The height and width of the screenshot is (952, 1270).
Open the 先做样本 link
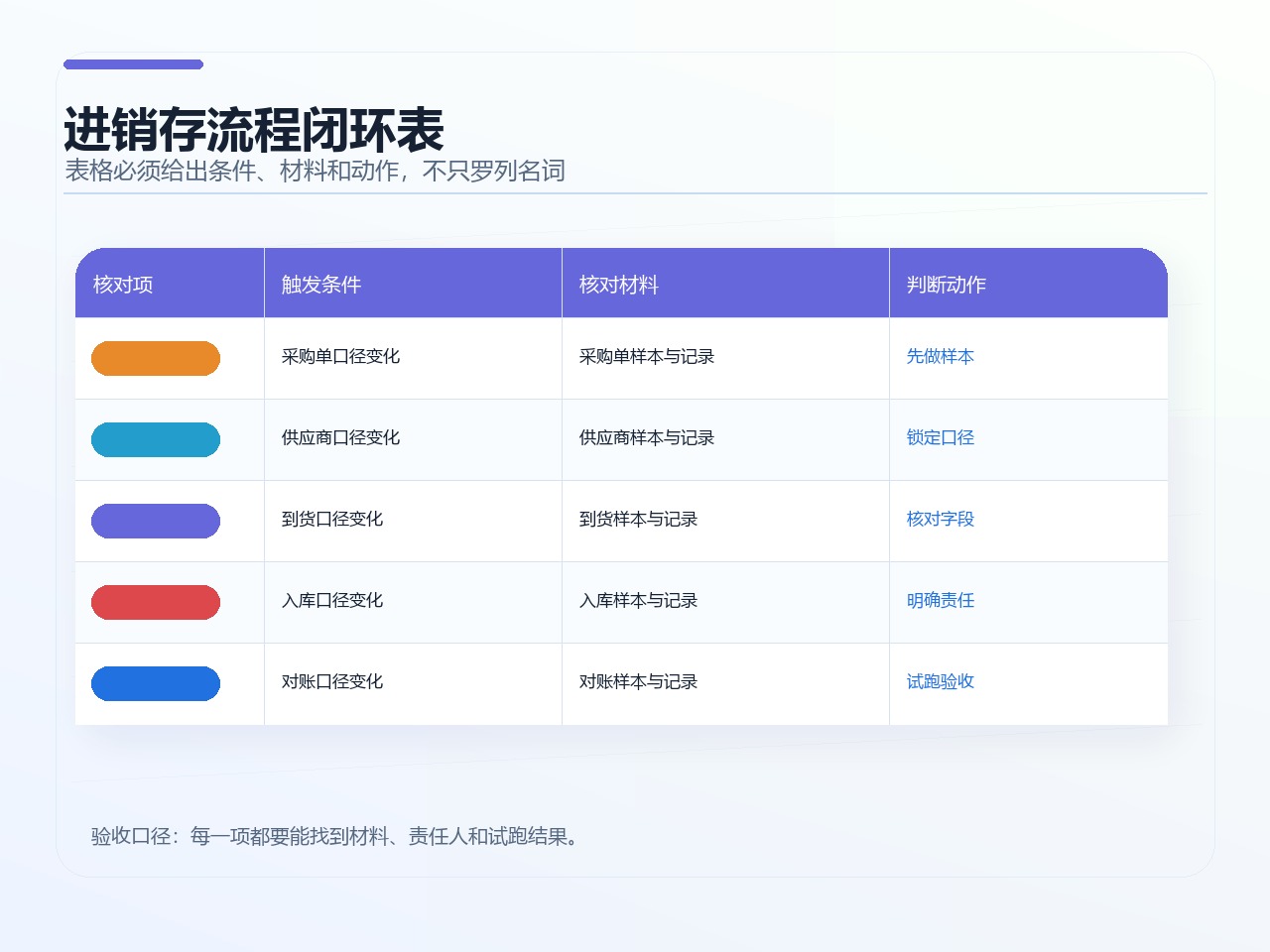pos(941,356)
